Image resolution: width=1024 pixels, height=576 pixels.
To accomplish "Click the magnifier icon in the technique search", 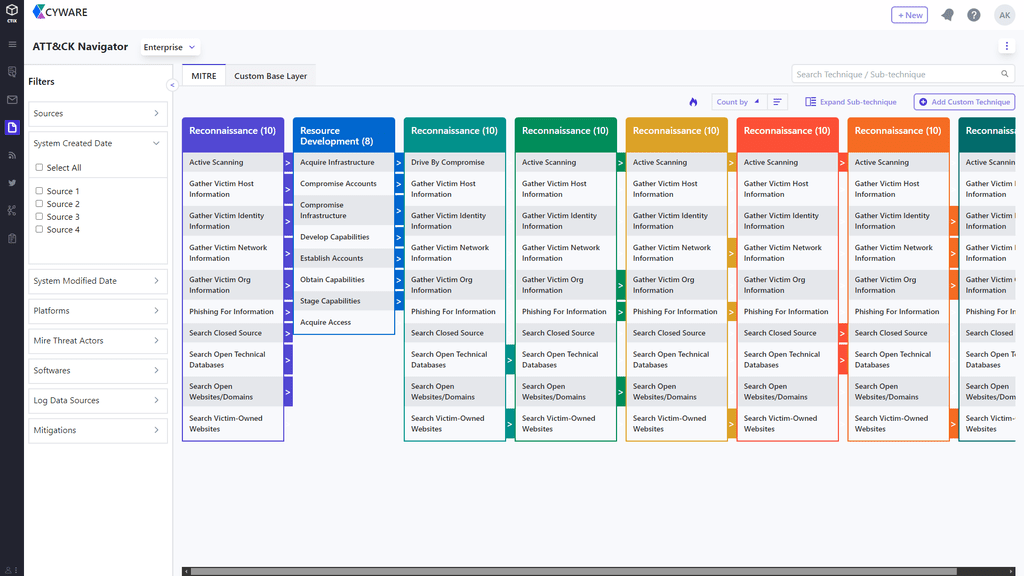I will (1005, 74).
